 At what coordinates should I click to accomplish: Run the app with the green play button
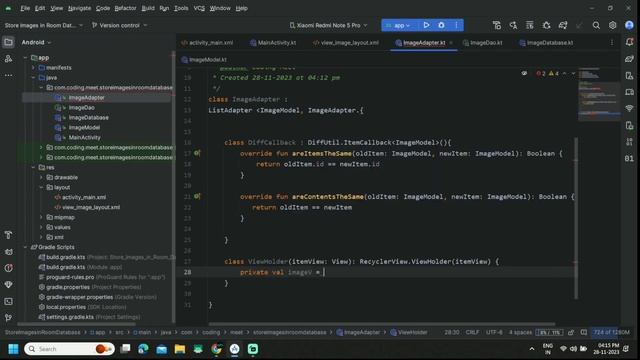(x=426, y=25)
